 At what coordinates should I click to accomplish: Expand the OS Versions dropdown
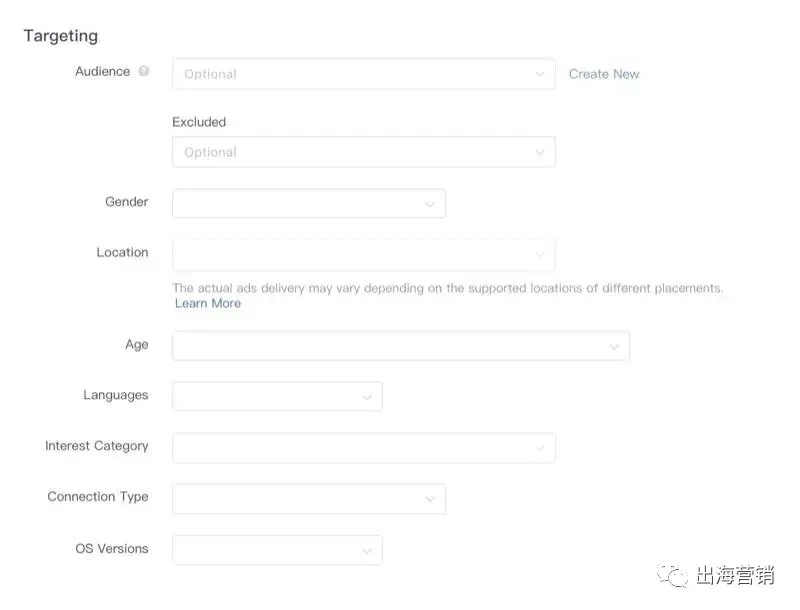tap(278, 550)
